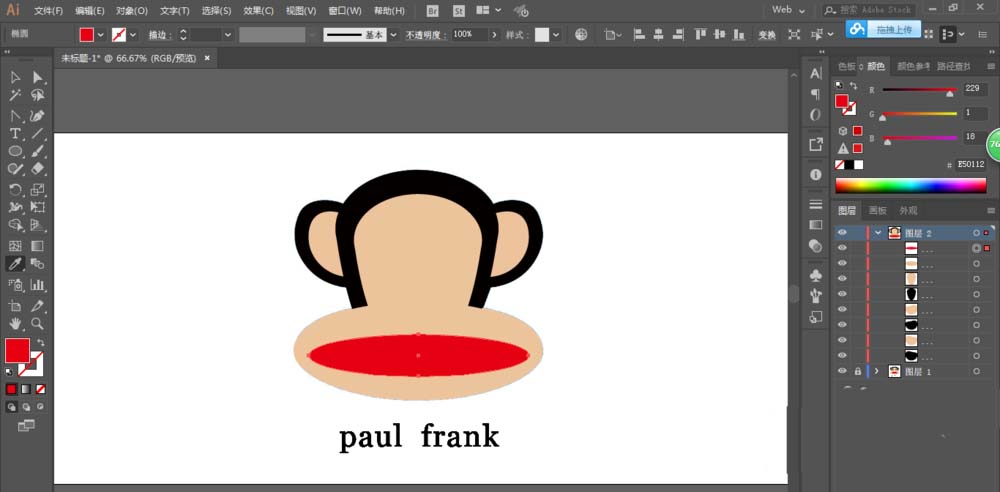Switch to the 画板 tab

click(878, 211)
